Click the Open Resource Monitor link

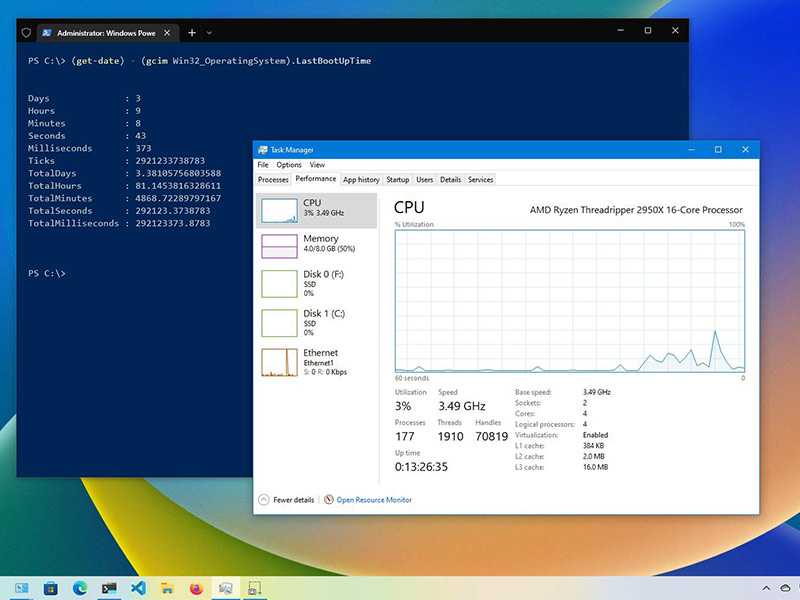[x=374, y=500]
